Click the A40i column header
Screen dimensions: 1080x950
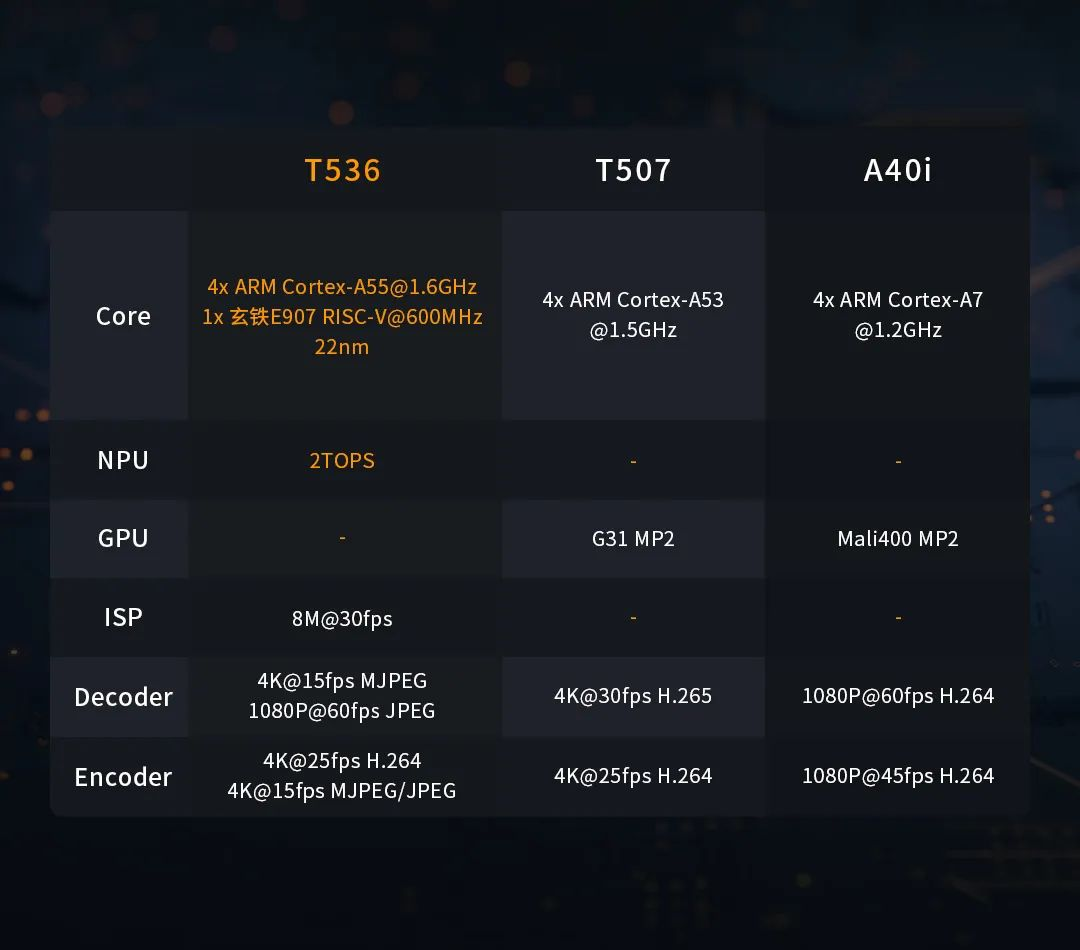click(x=897, y=170)
